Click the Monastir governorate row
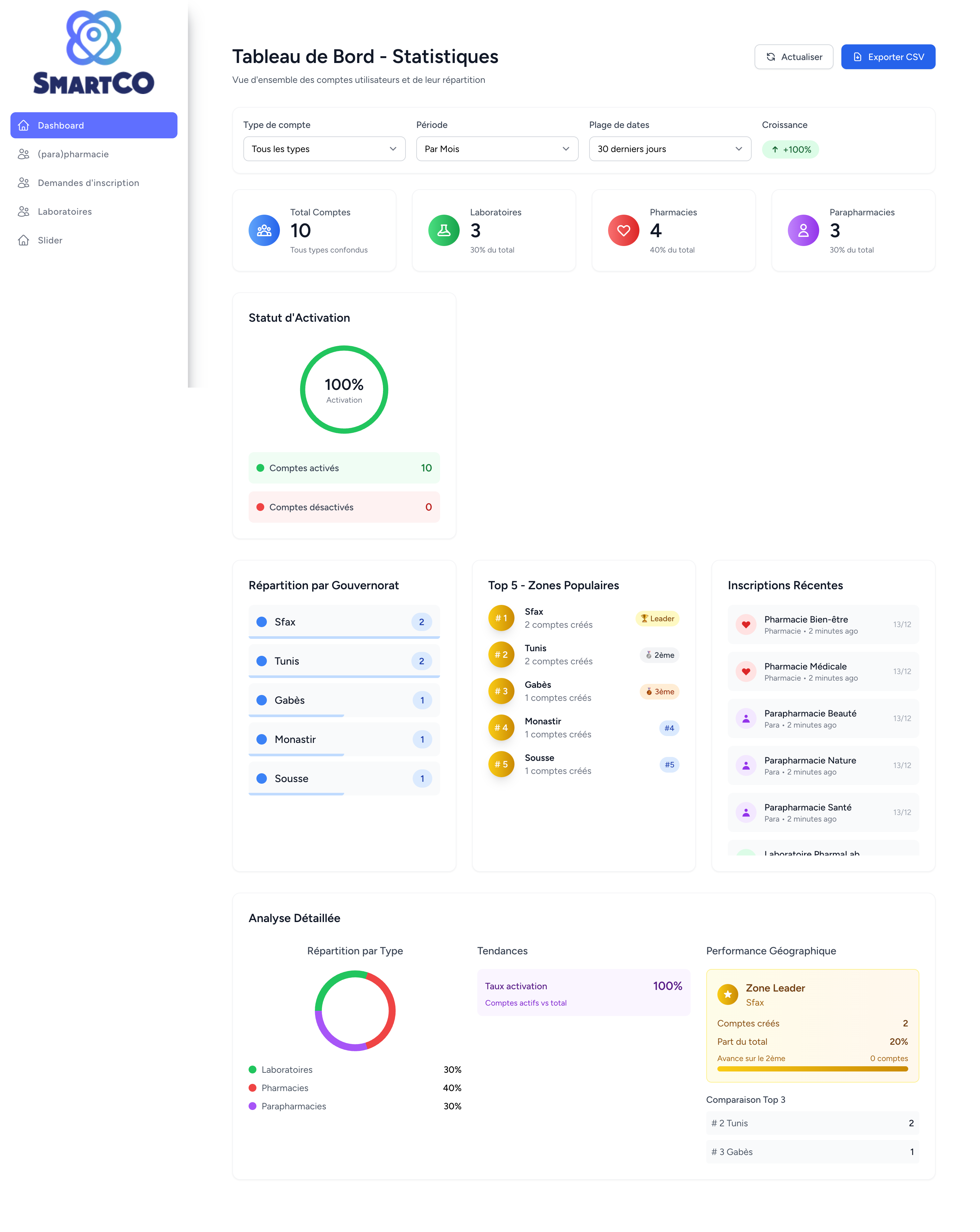Screen dimensions: 980x1232 coord(344,739)
